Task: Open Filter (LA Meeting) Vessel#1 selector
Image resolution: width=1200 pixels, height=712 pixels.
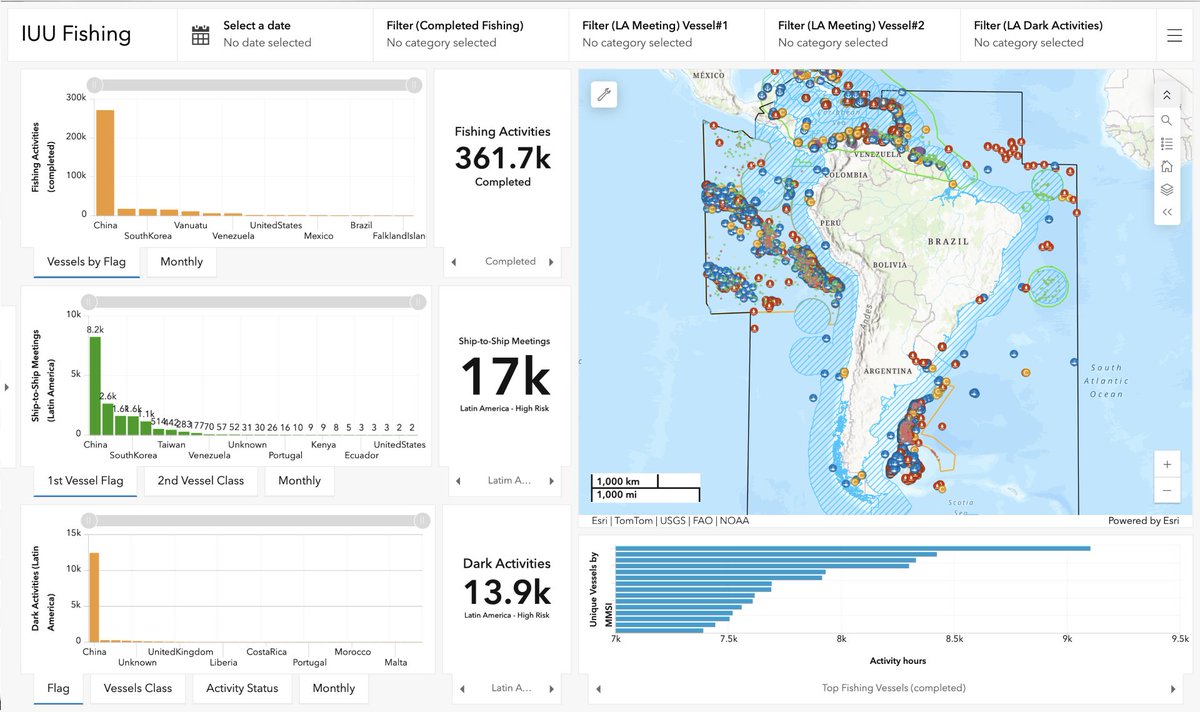Action: [668, 34]
